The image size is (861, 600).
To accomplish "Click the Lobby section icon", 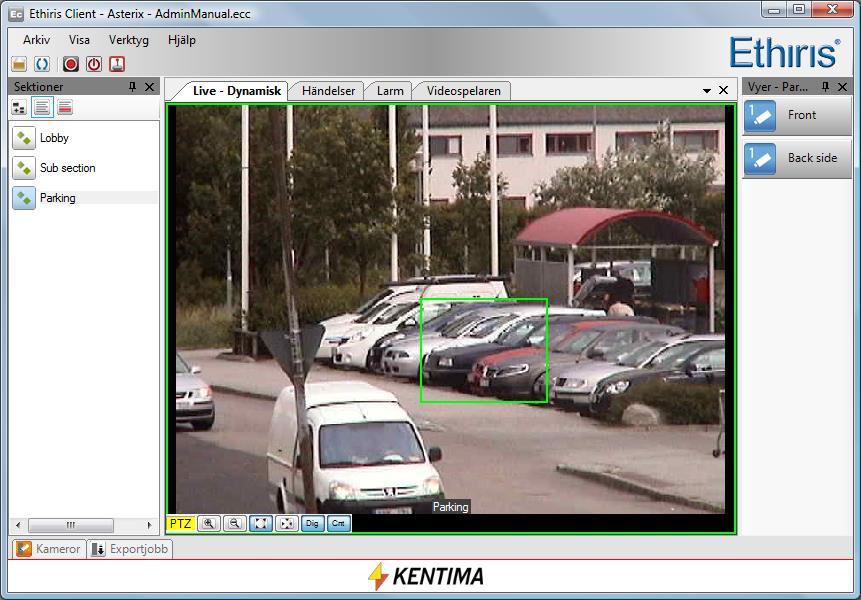I will pyautogui.click(x=24, y=138).
